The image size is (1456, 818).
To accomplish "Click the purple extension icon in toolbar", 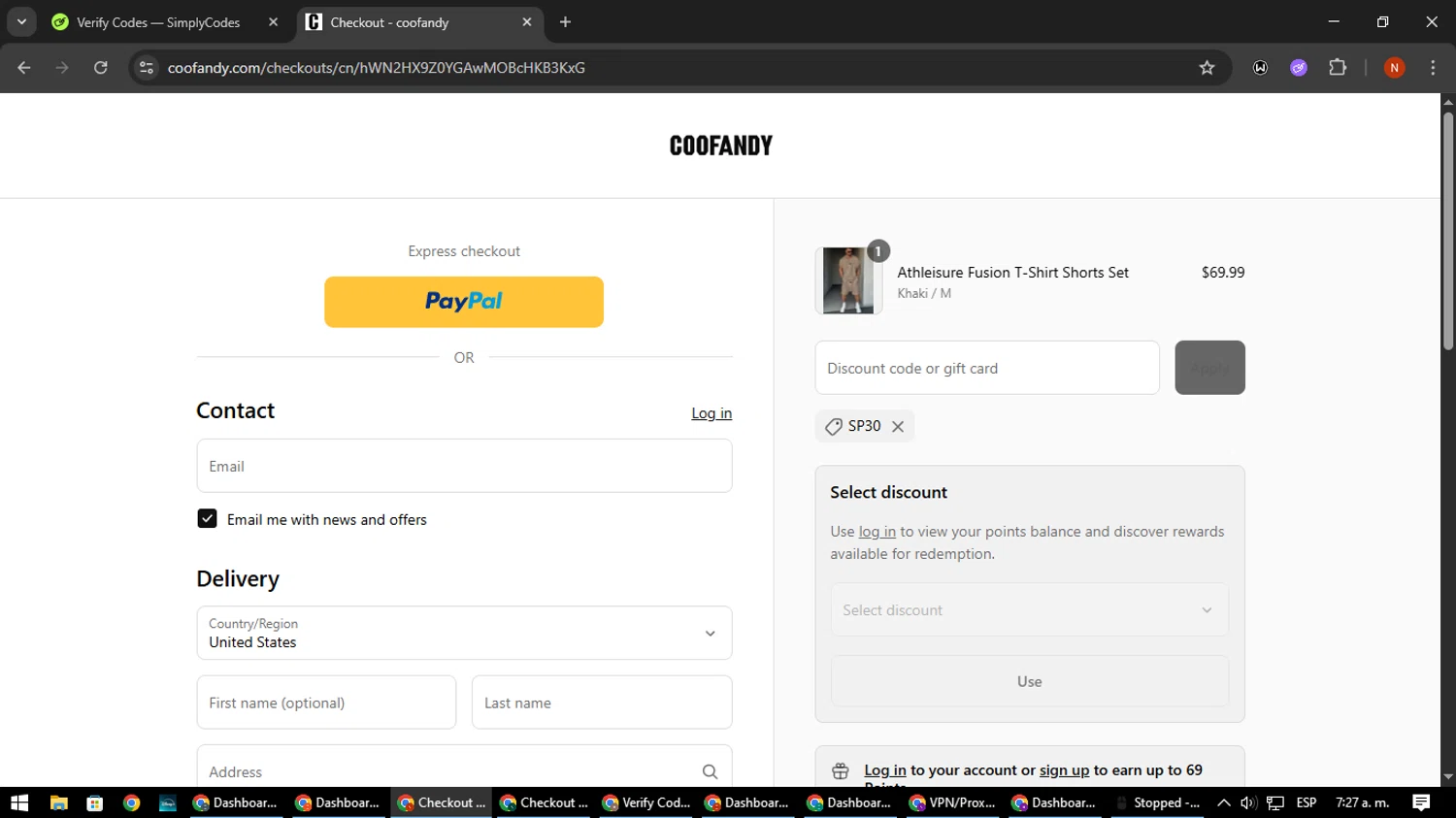I will 1299,68.
